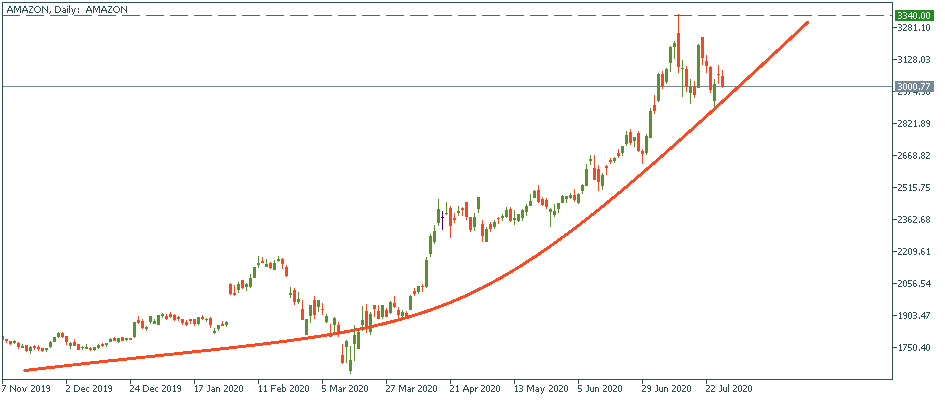Click the 3281.10 price axis label
The width and height of the screenshot is (945, 400).
915,28
